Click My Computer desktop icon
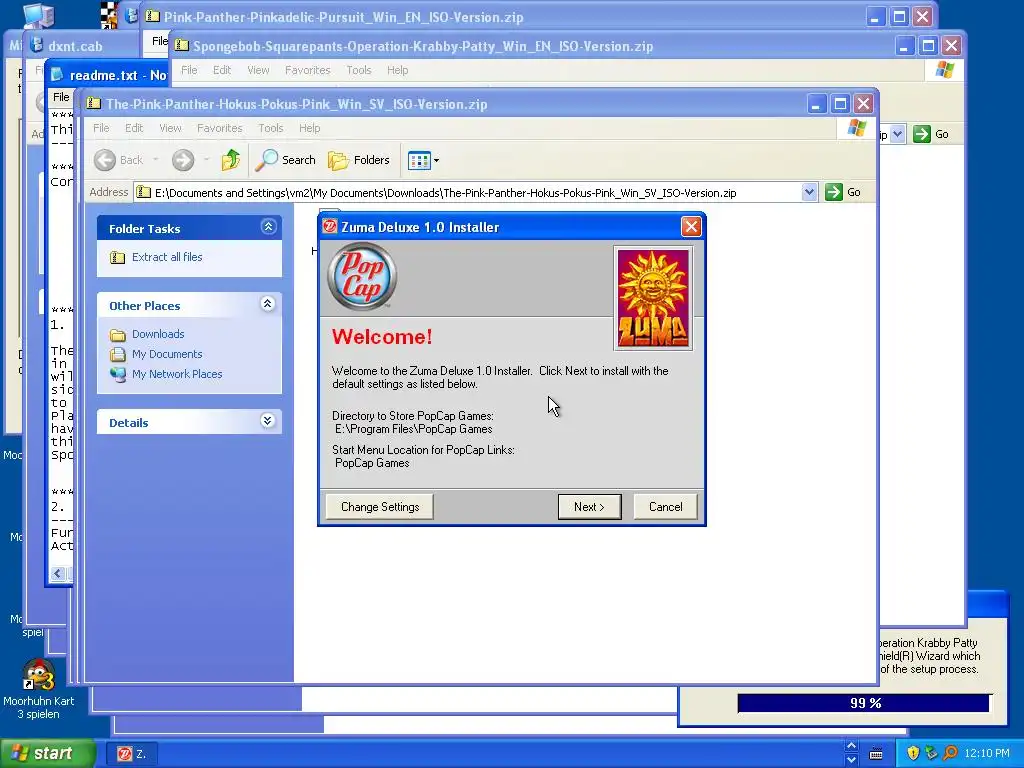 tap(39, 14)
